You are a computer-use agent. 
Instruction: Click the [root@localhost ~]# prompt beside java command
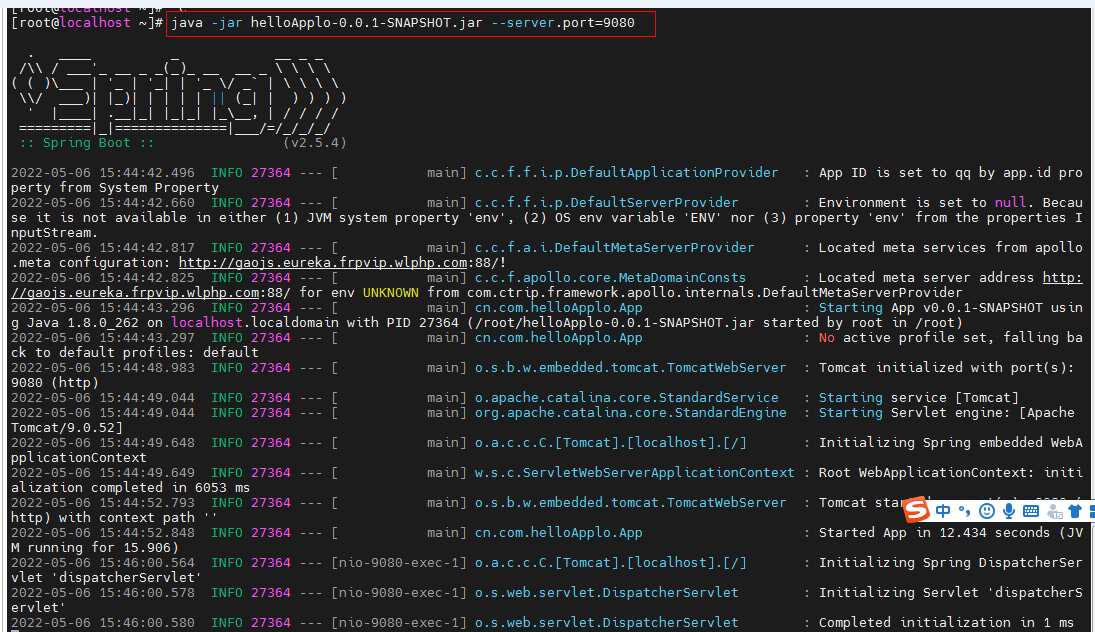(x=87, y=23)
